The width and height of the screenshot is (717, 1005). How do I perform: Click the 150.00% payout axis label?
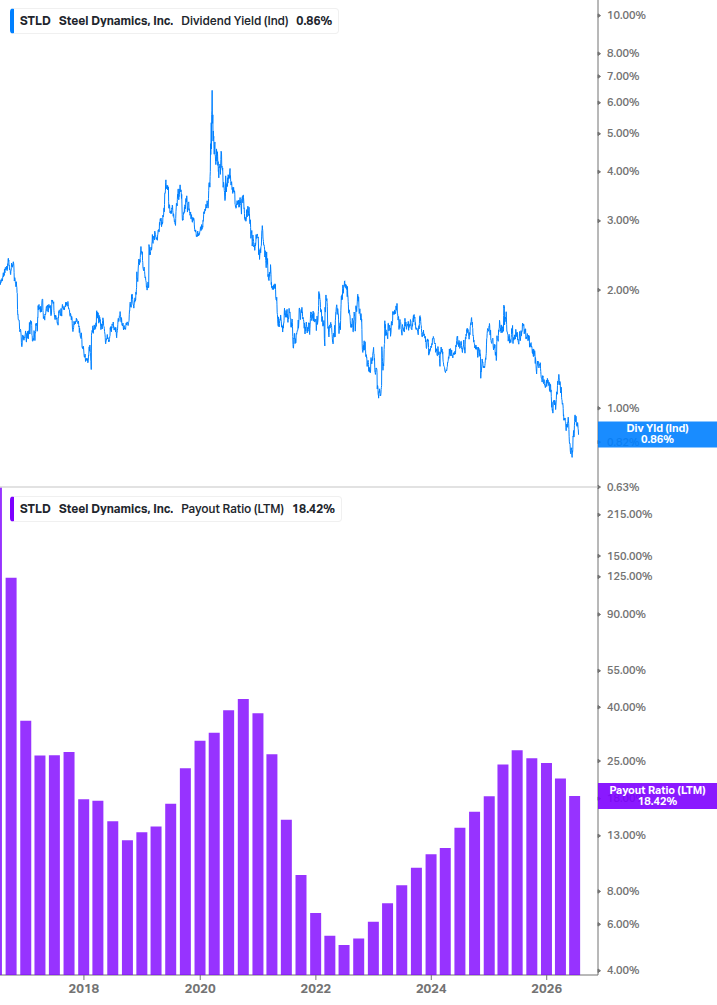point(629,556)
